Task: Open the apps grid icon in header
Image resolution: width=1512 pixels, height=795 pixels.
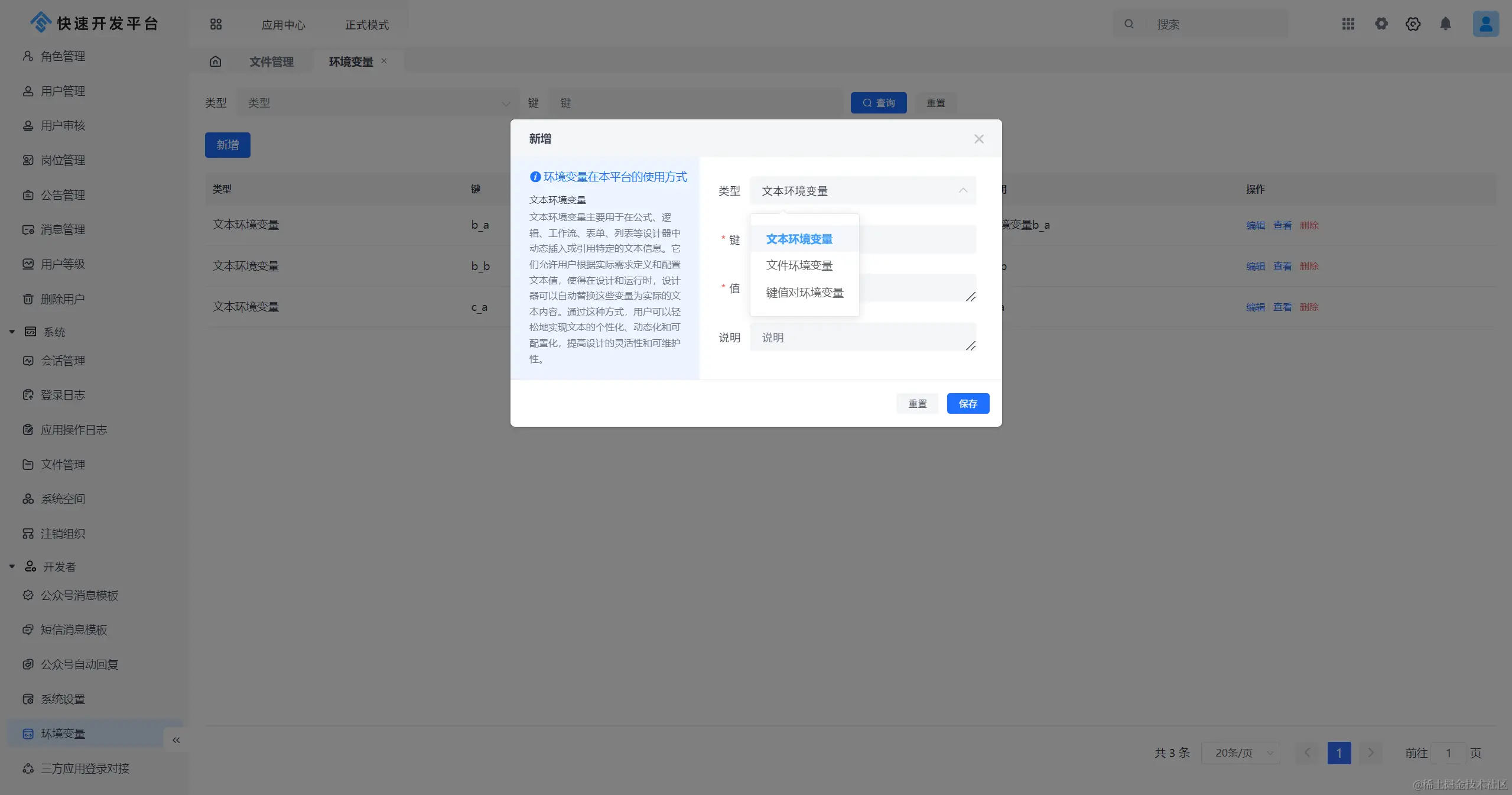Action: [1348, 24]
